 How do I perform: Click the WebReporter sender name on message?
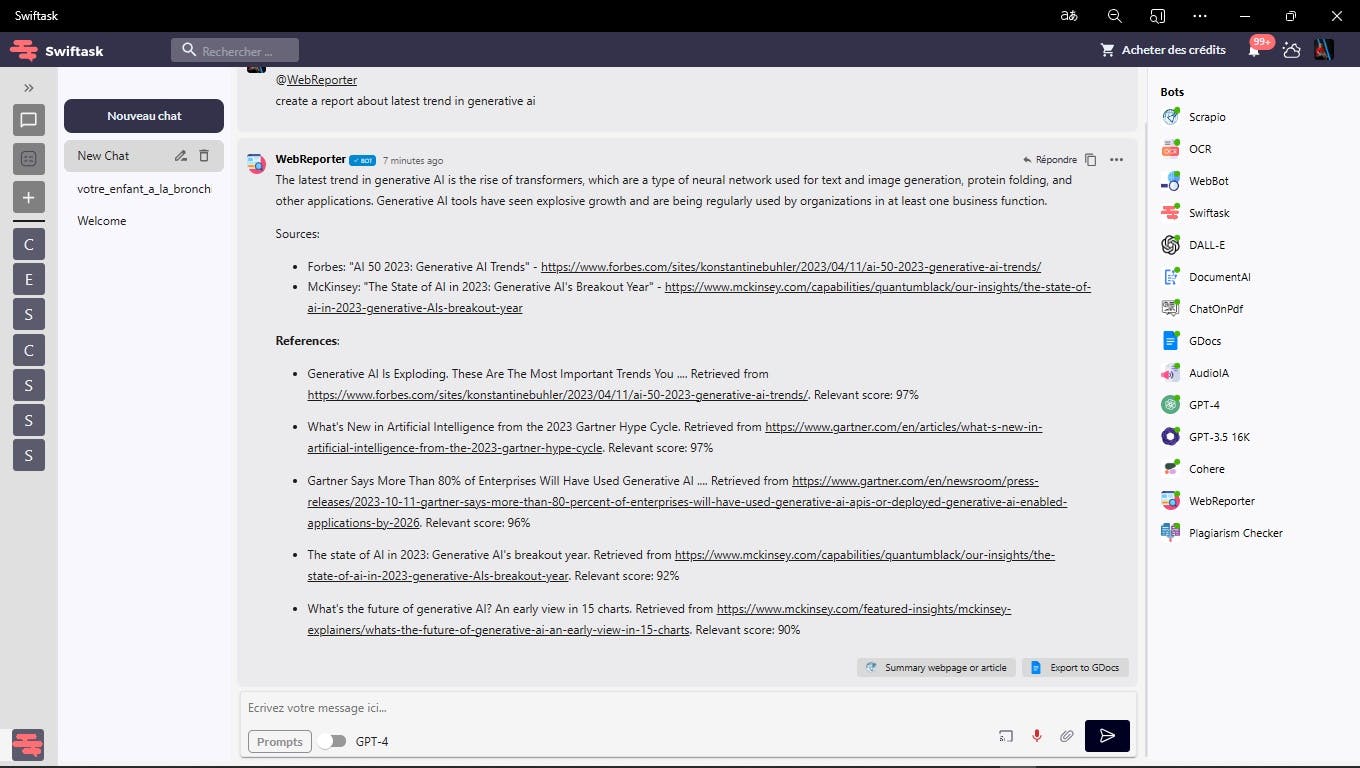311,159
